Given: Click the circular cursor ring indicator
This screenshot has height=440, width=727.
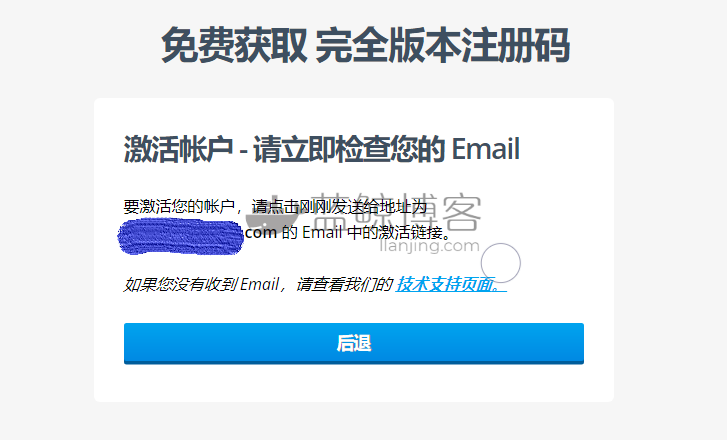Looking at the screenshot, I should coord(501,263).
